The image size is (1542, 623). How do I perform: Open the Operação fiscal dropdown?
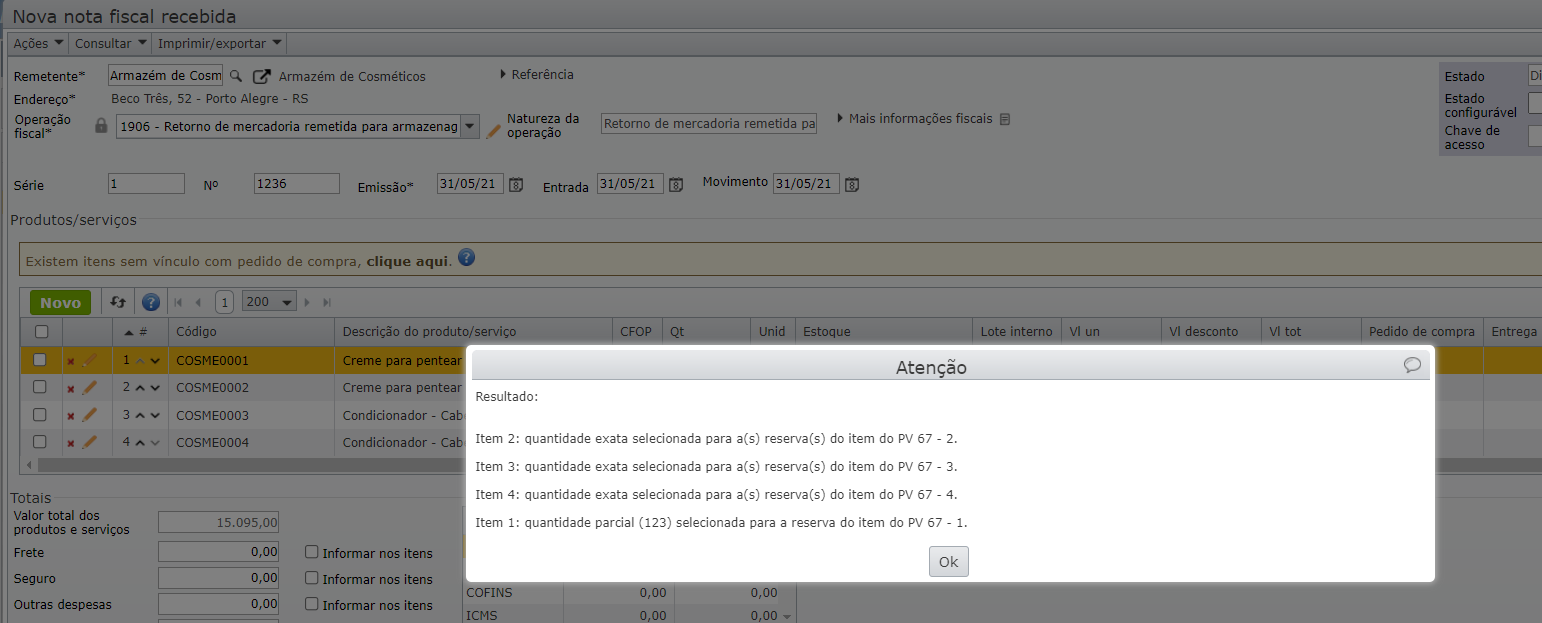pyautogui.click(x=469, y=127)
